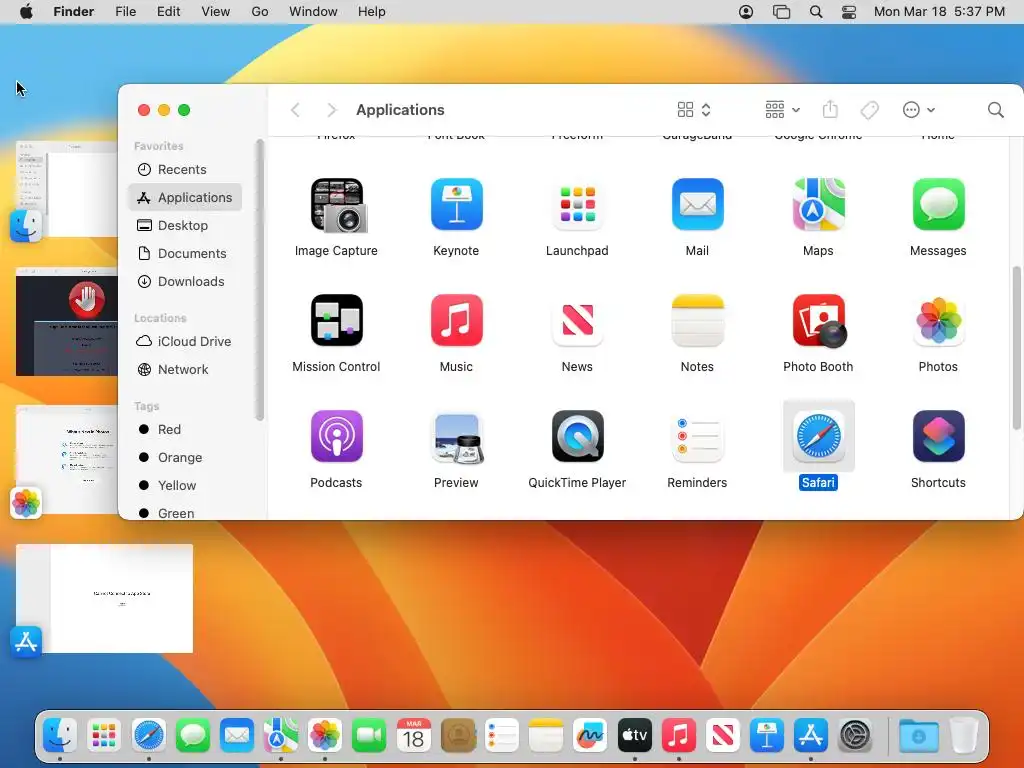This screenshot has height=768, width=1024.
Task: Open the Group By dropdown
Action: pos(782,110)
